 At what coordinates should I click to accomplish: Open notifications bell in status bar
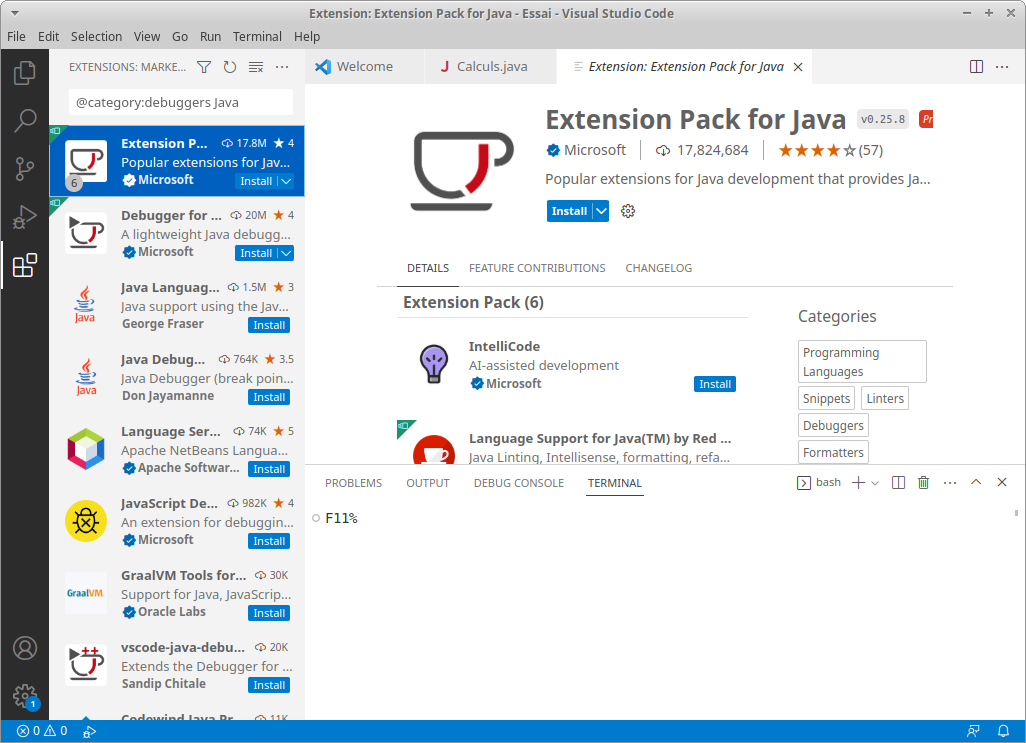1003,731
